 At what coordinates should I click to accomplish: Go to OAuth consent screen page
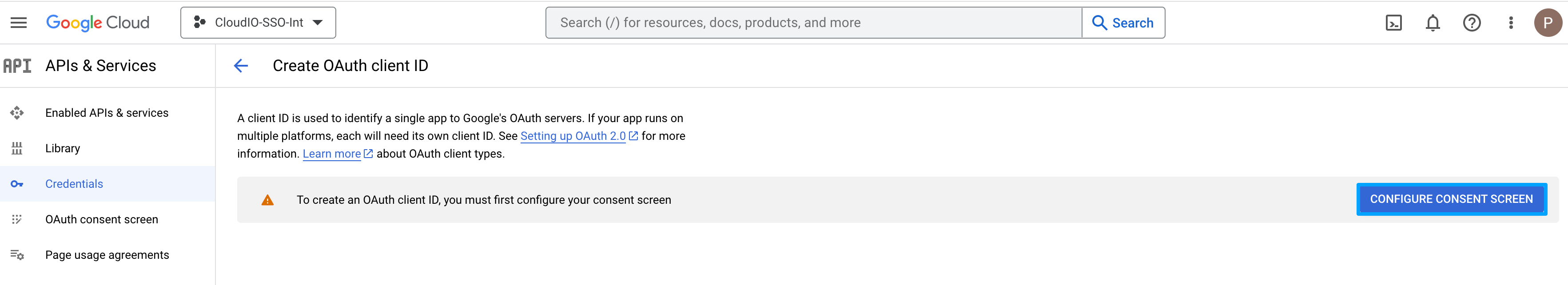coord(102,219)
